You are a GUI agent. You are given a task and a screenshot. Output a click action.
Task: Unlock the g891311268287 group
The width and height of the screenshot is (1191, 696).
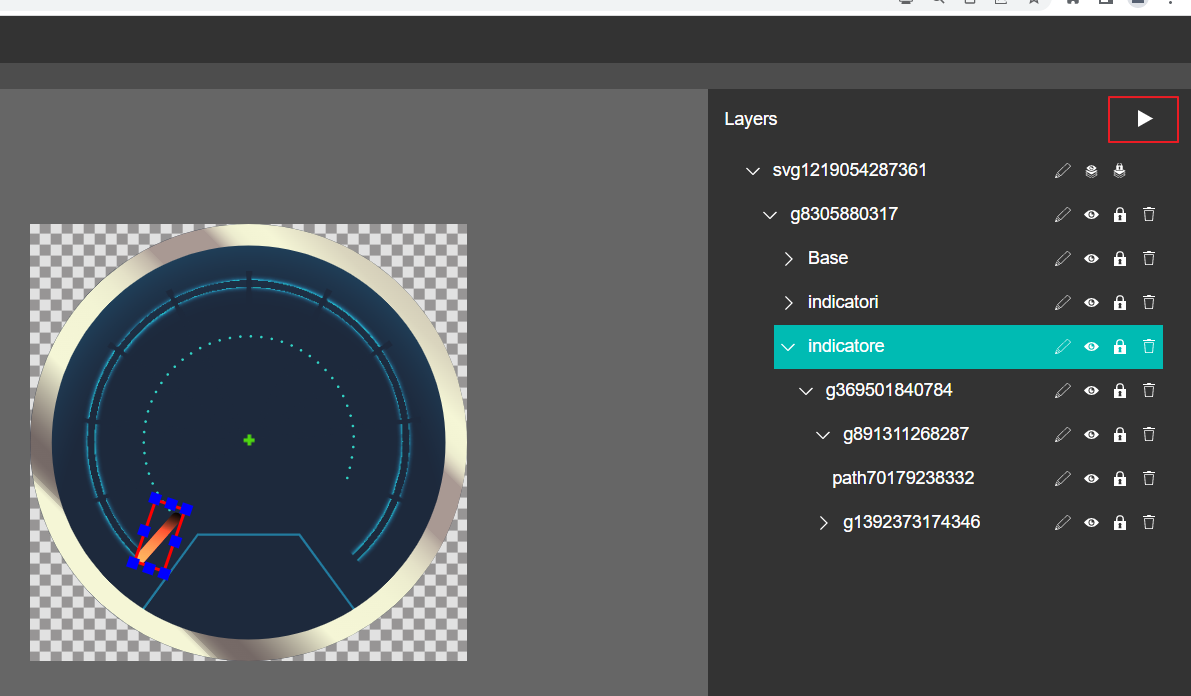click(1120, 434)
